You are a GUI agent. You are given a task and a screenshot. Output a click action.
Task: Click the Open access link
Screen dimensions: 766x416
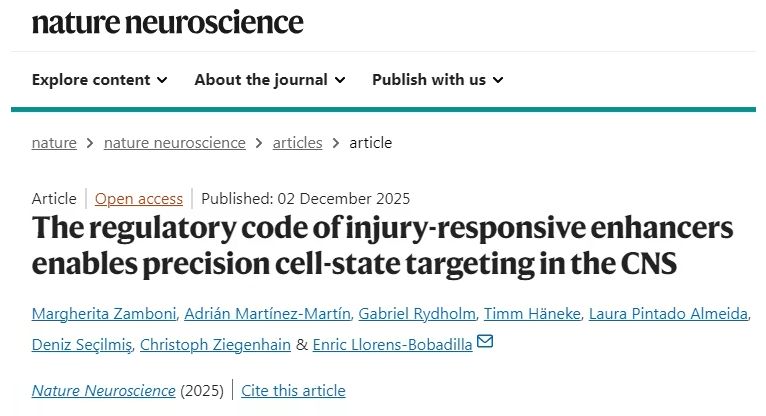[x=139, y=198]
